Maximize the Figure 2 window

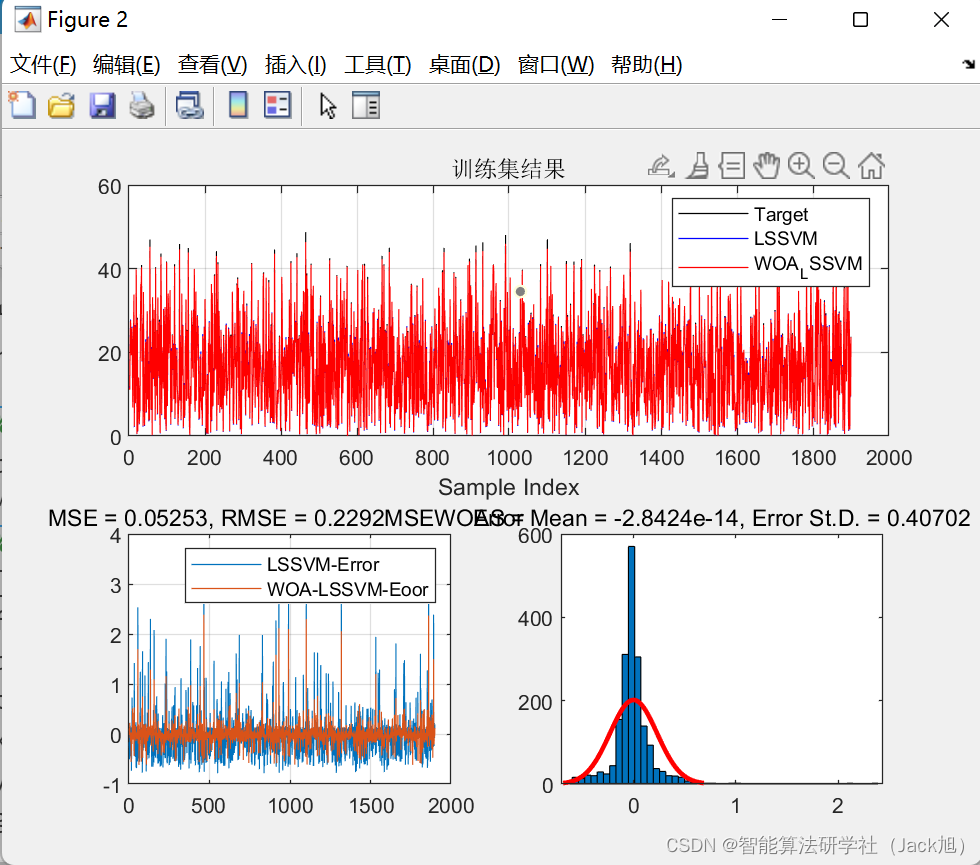(x=861, y=19)
